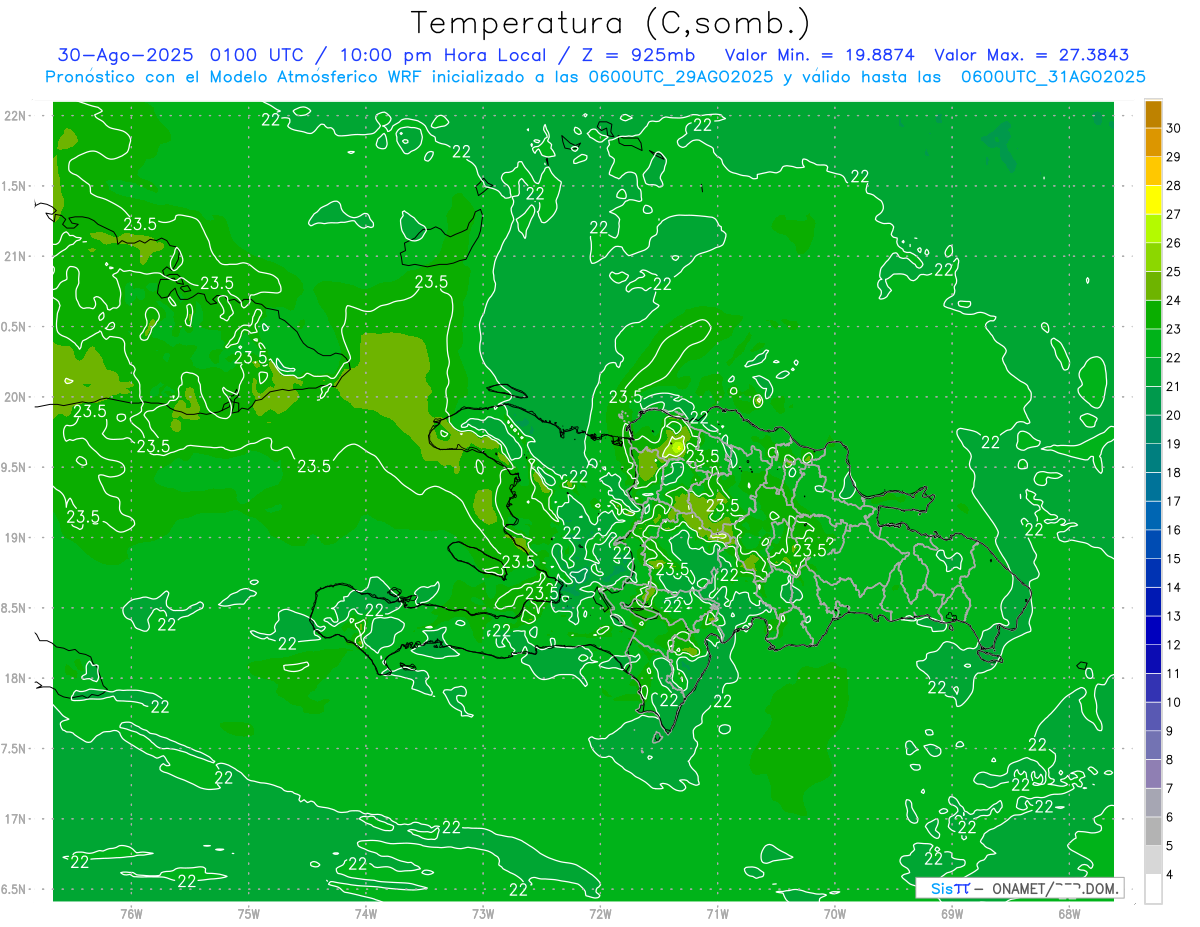Click the "75W" longitude axis label
Screen dimensions: 1200x927
(249, 913)
